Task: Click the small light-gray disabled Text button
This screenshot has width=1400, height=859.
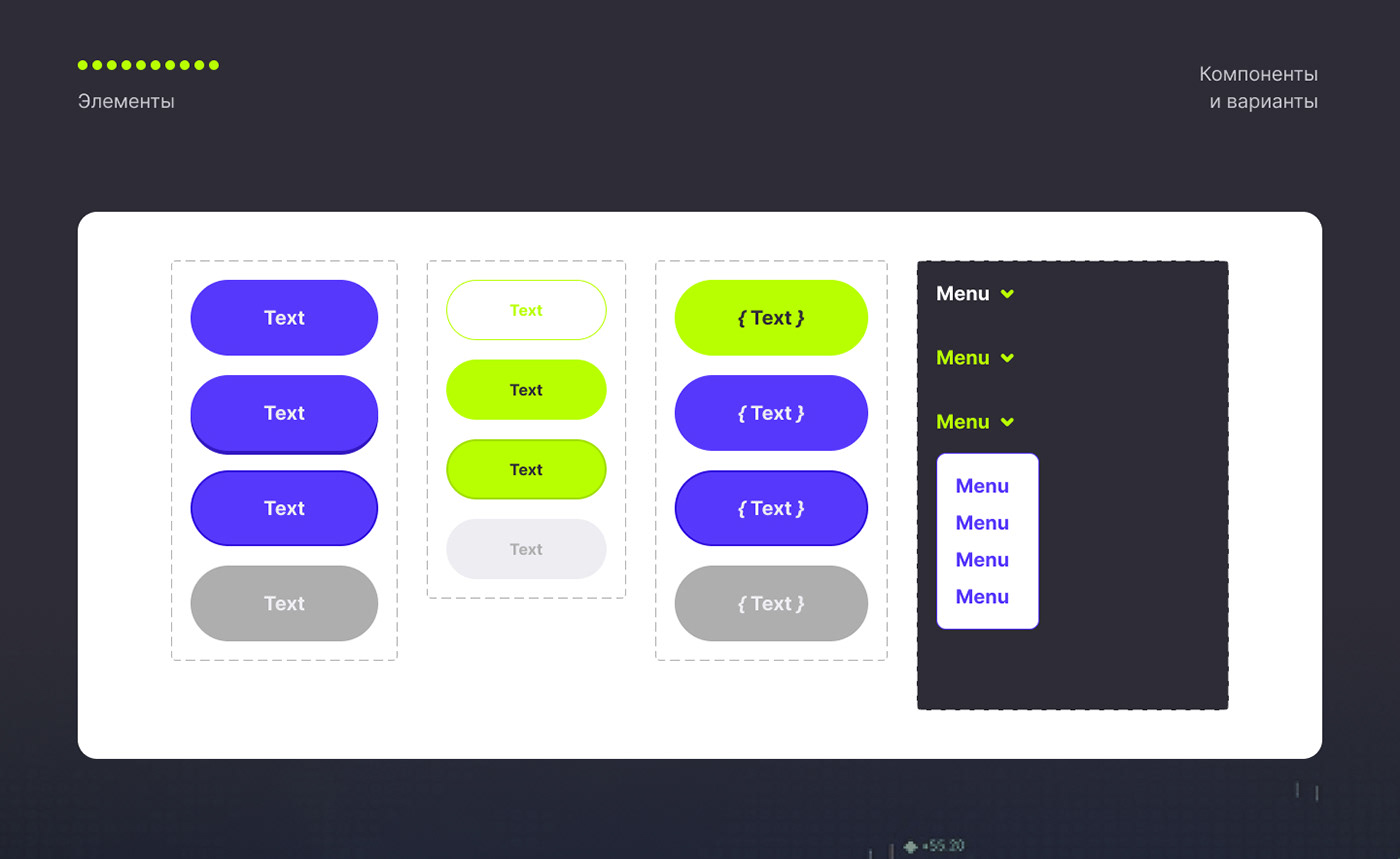Action: pos(526,549)
